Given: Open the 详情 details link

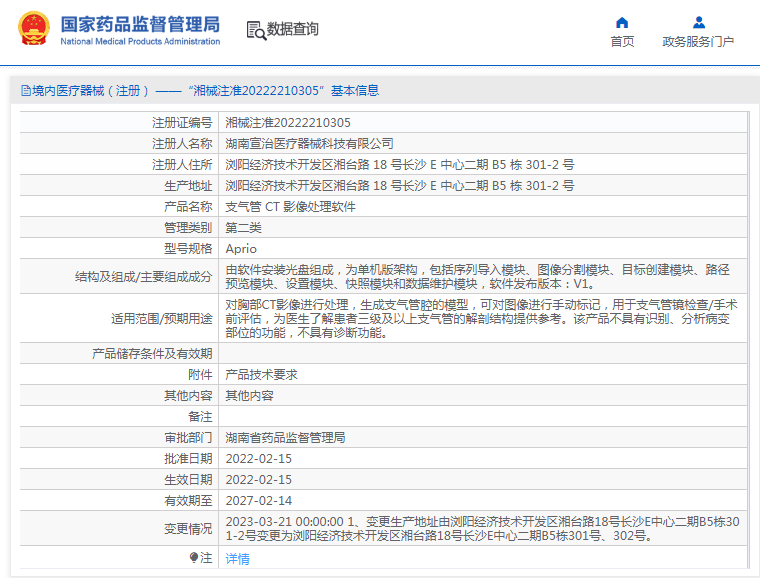Looking at the screenshot, I should point(238,559).
